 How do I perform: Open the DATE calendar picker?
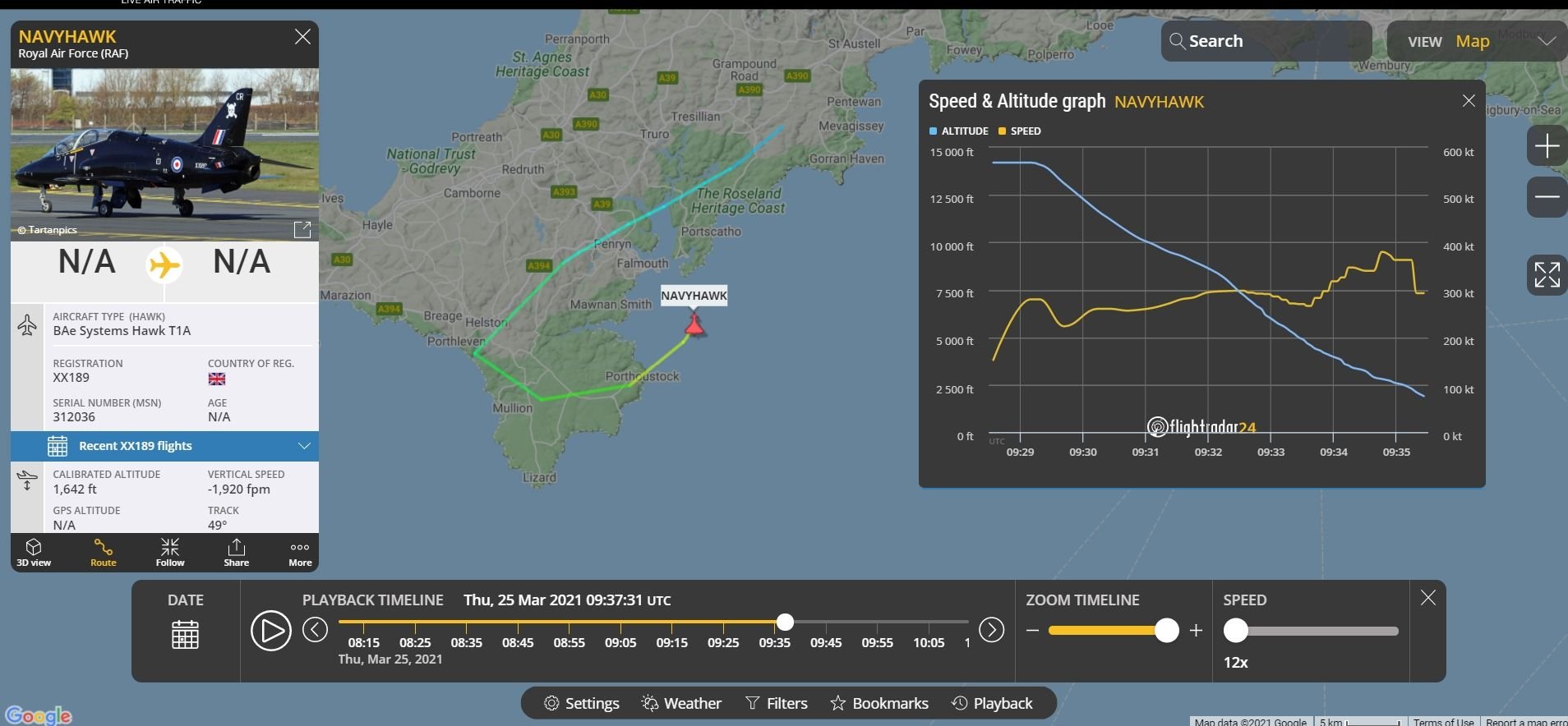(185, 634)
